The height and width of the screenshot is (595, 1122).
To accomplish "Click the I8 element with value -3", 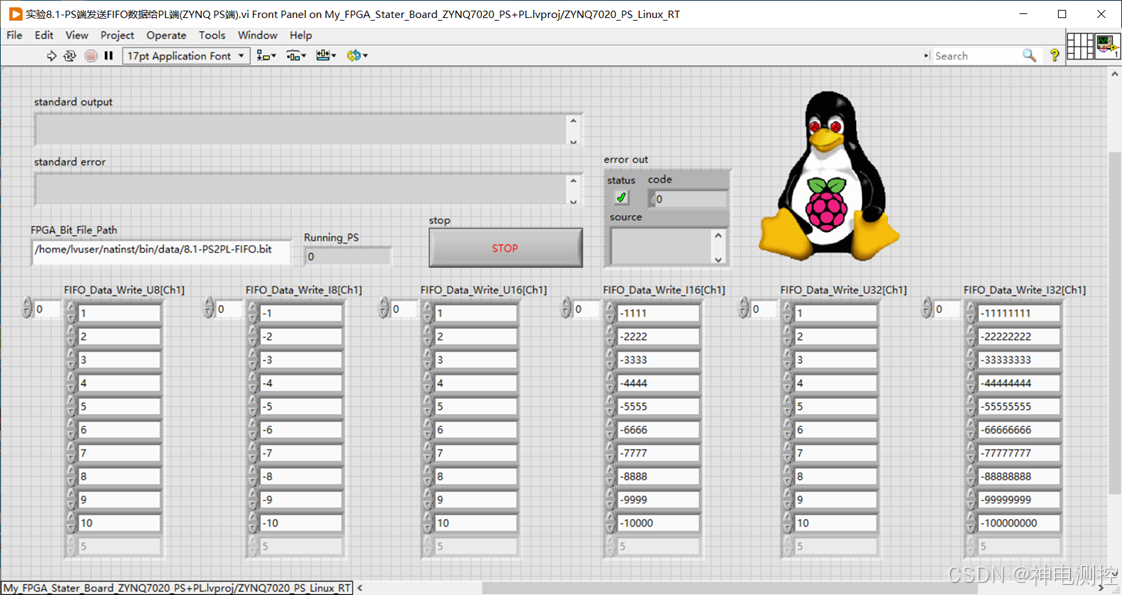I will pos(301,360).
